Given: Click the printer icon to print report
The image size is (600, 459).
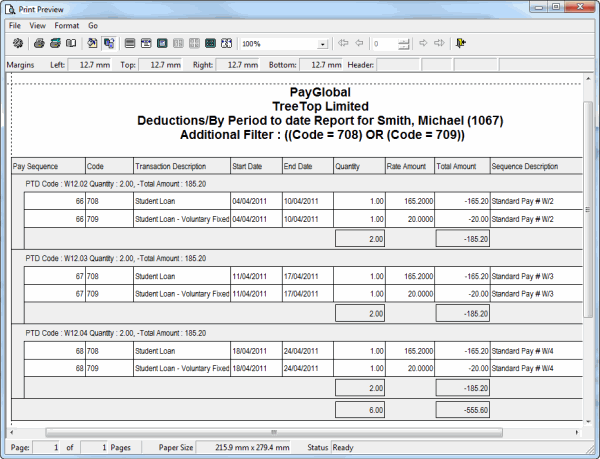Looking at the screenshot, I should [x=40, y=44].
